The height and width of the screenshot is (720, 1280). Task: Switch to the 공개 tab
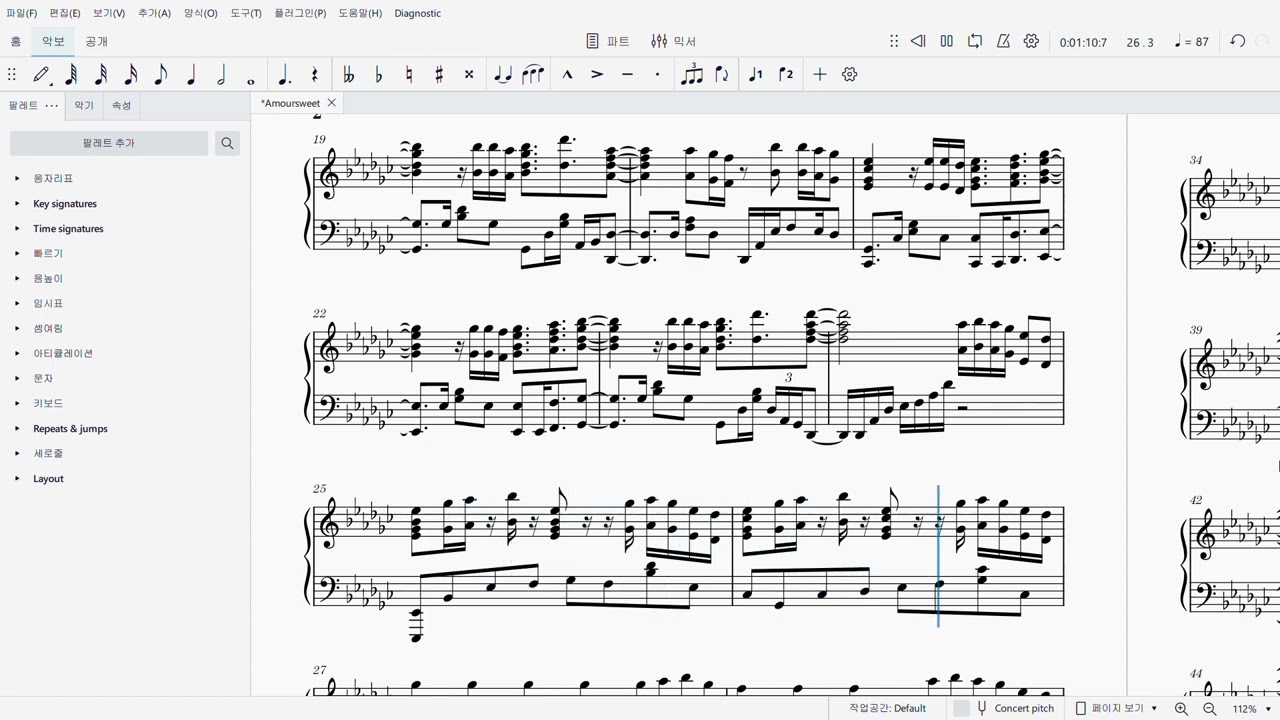[x=96, y=41]
